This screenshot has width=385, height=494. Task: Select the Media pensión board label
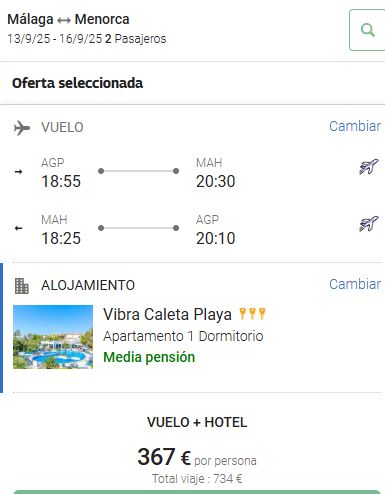pos(149,357)
